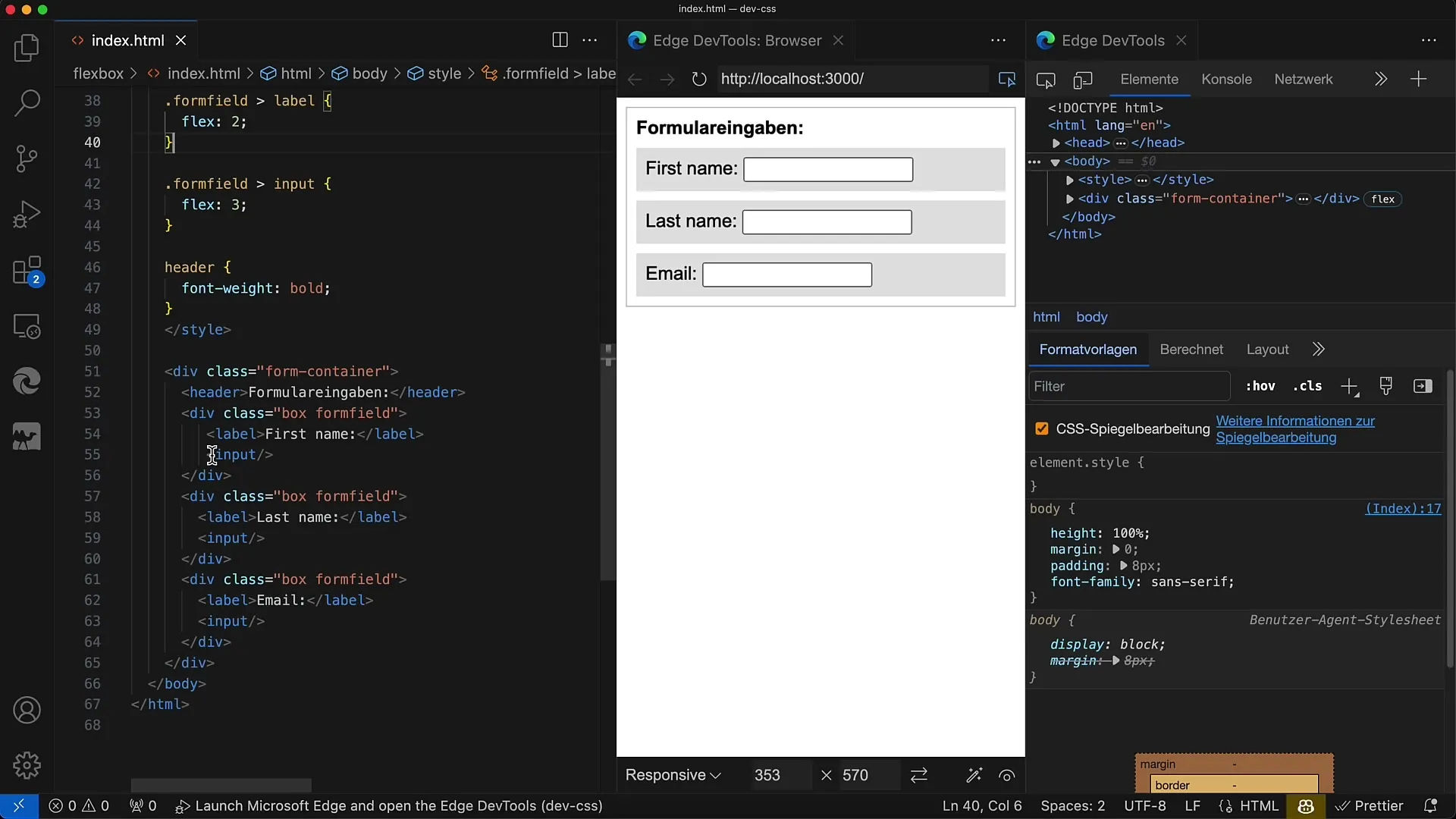Click the body breadcrumb in DevTools
Screen dimensions: 1456x819
click(x=1091, y=317)
